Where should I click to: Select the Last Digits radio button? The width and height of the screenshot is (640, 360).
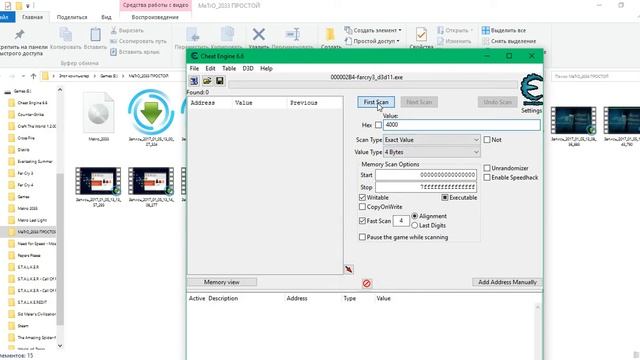[x=415, y=225]
